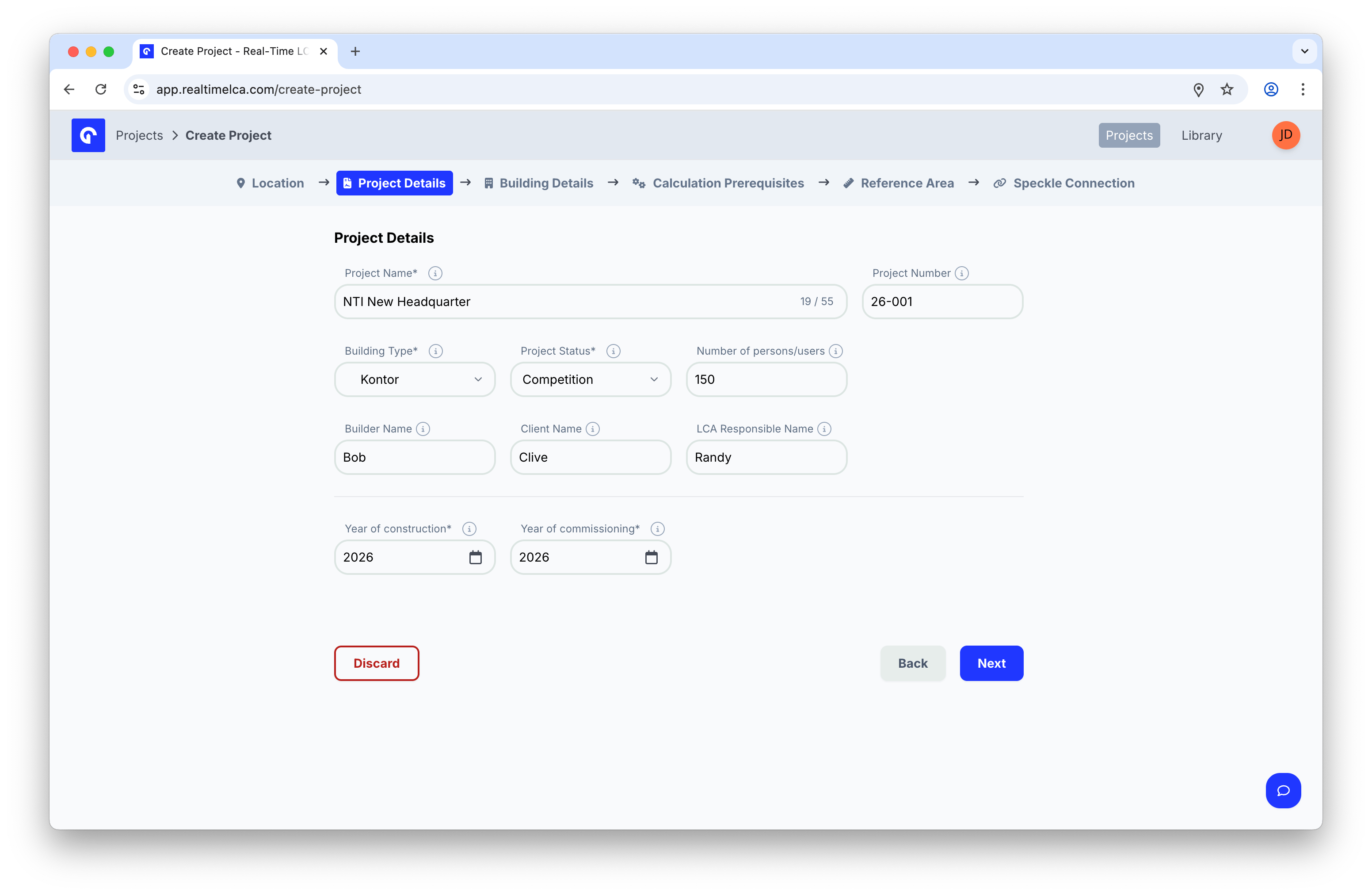Open the Project Status dropdown showing Competition
1372x895 pixels.
pyautogui.click(x=591, y=379)
